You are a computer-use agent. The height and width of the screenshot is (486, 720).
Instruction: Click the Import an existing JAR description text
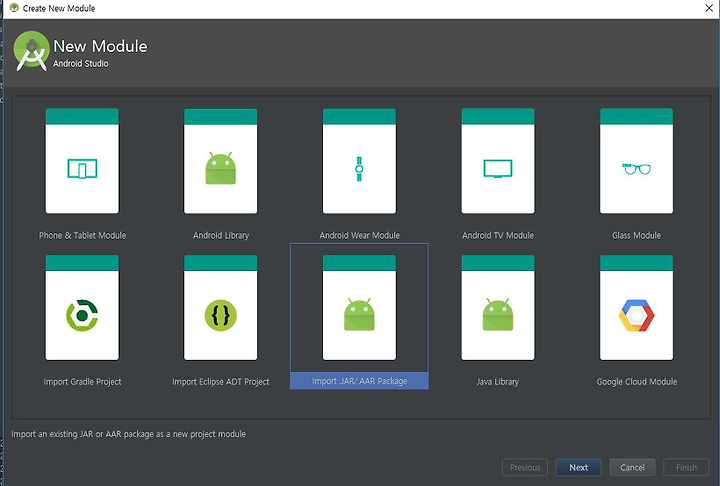click(x=129, y=434)
